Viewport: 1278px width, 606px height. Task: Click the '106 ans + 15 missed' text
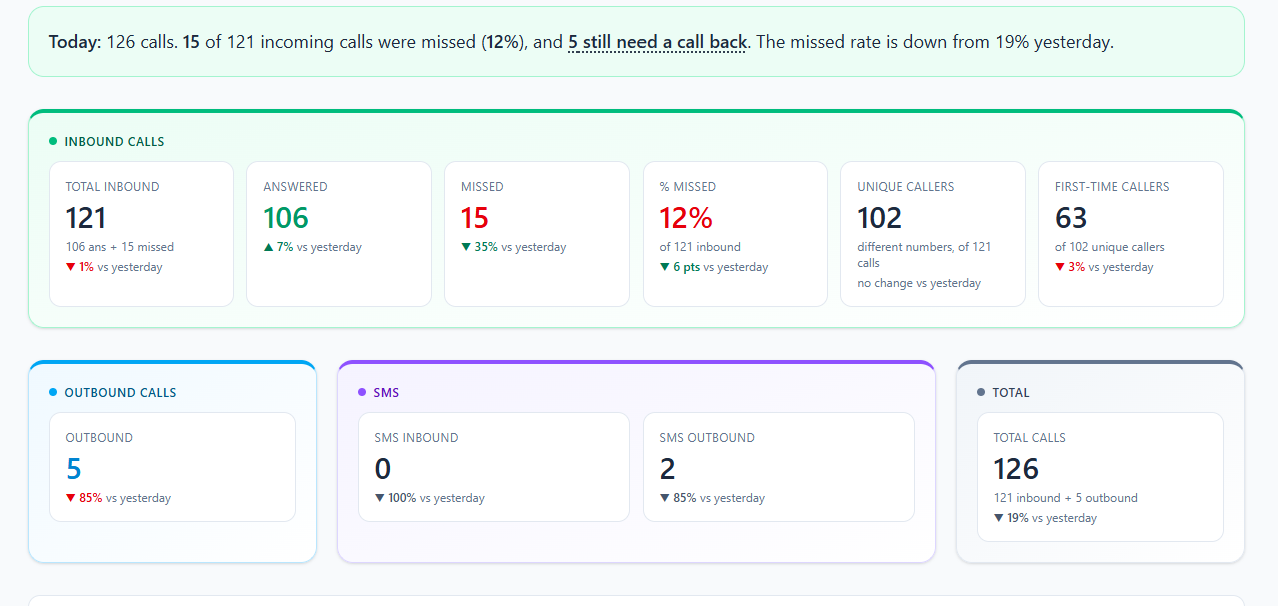coord(120,247)
